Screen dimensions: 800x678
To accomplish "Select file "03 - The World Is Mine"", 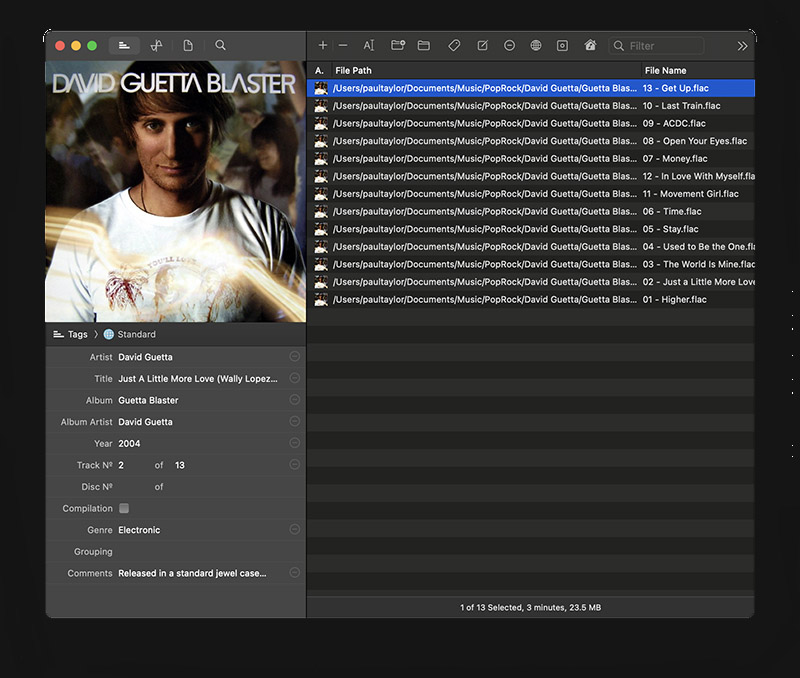I will click(x=531, y=264).
